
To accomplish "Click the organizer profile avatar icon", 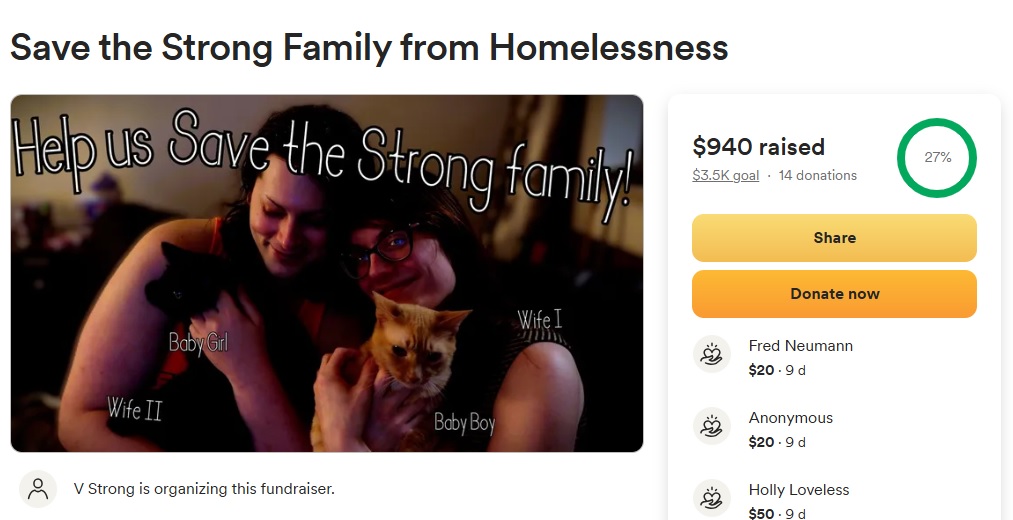I will (38, 489).
